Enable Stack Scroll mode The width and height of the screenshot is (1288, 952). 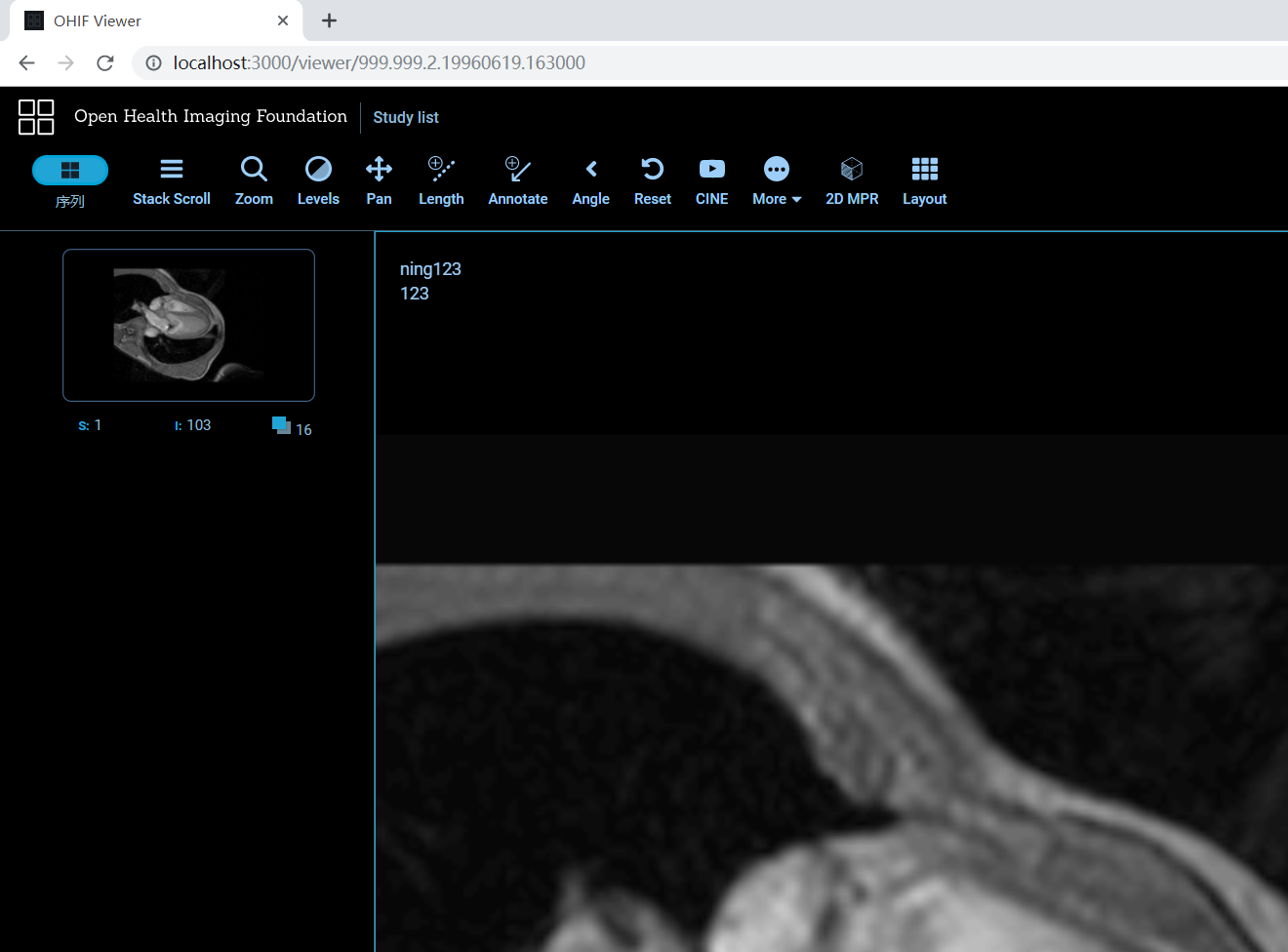tap(171, 180)
